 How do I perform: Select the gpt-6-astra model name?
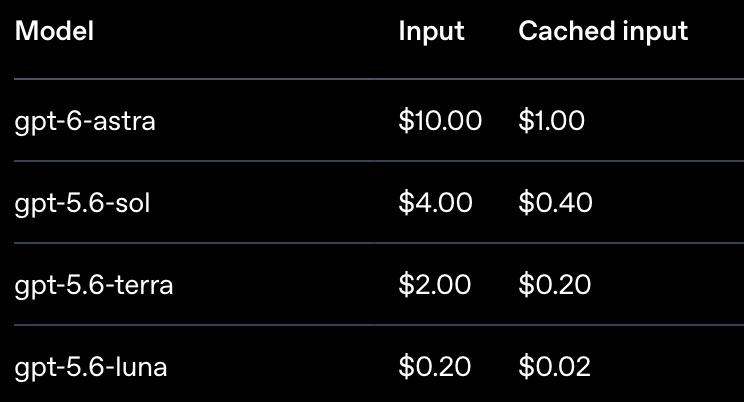pos(85,122)
